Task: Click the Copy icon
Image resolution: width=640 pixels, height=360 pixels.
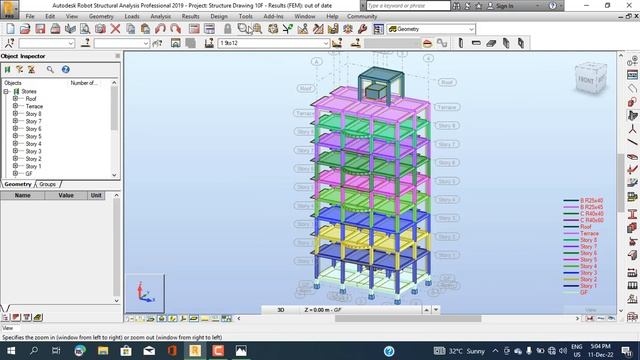Action: [131, 29]
